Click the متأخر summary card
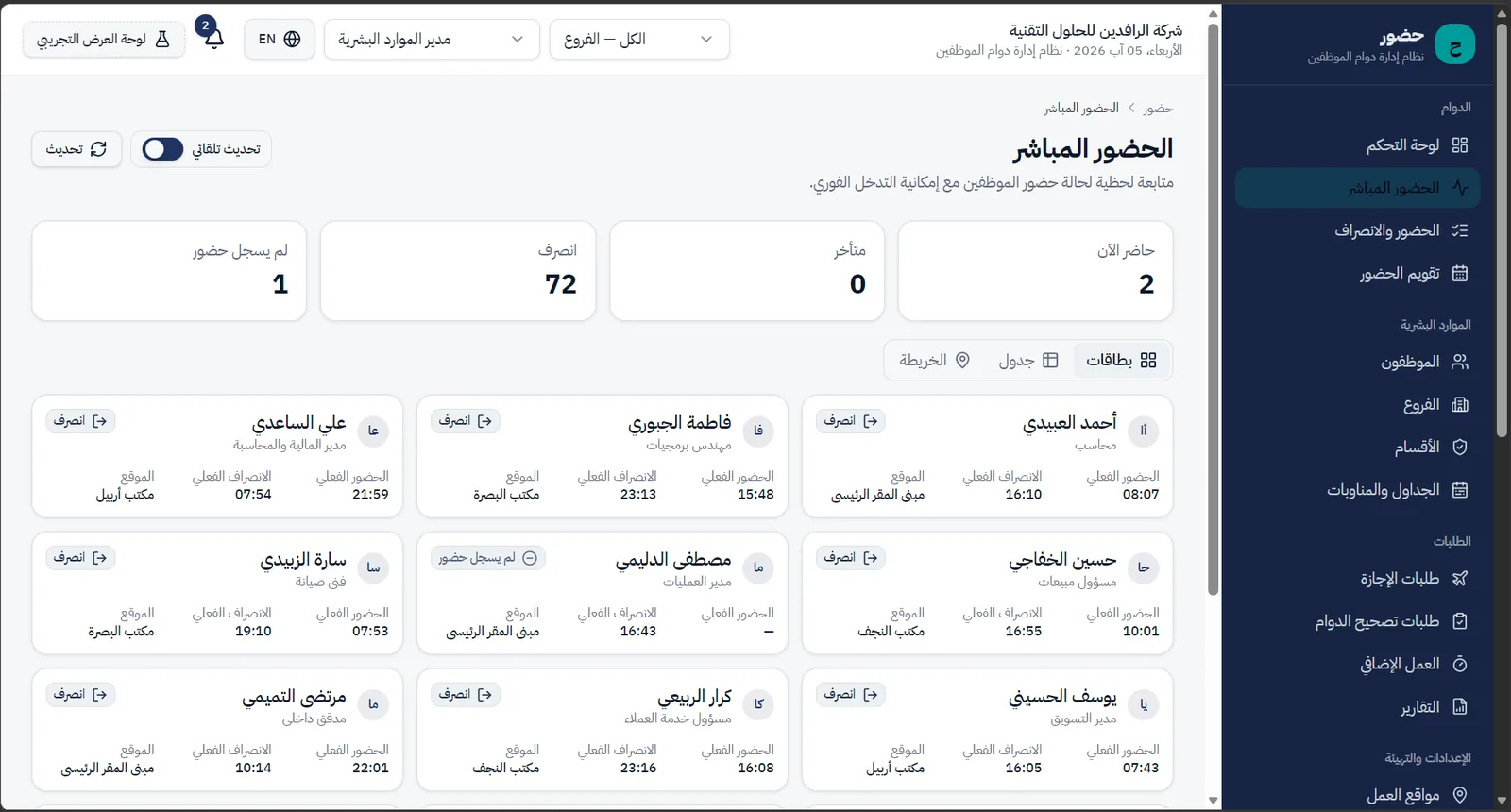 coord(747,271)
